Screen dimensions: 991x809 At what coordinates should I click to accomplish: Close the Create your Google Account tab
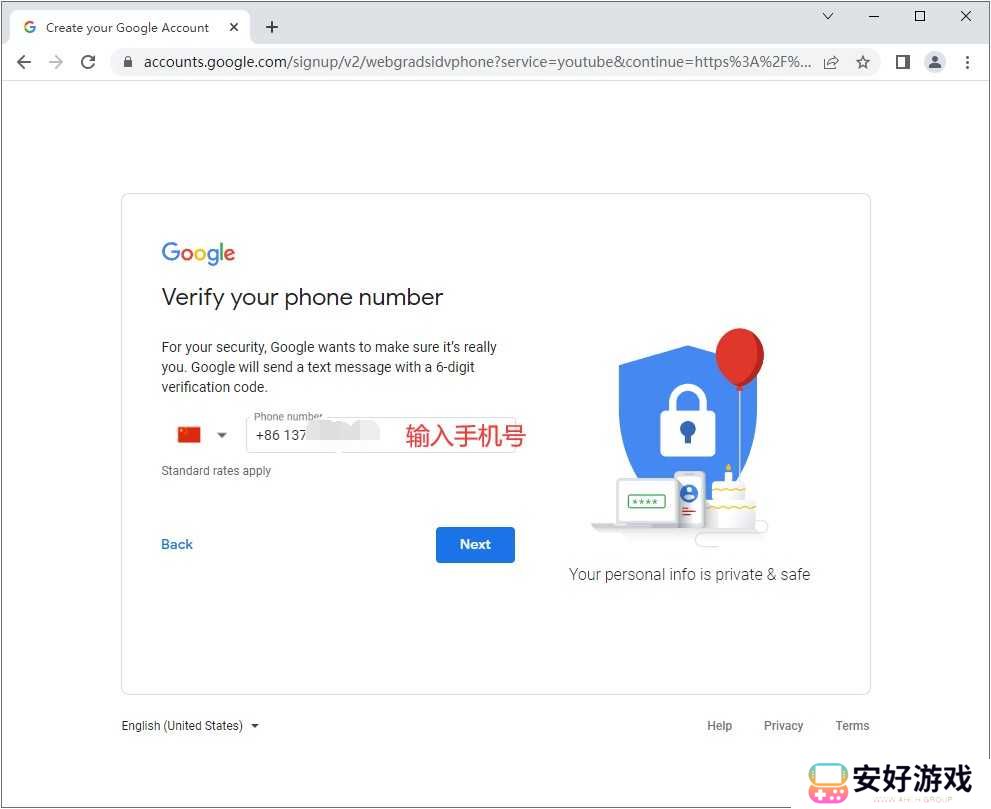(x=234, y=27)
